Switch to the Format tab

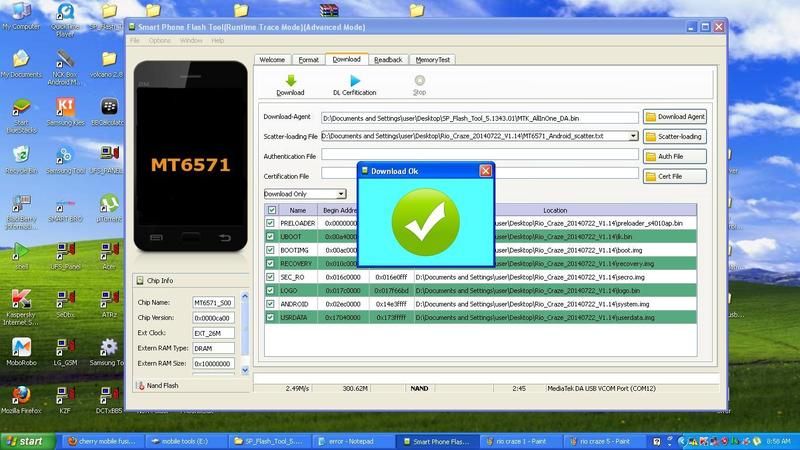point(308,60)
